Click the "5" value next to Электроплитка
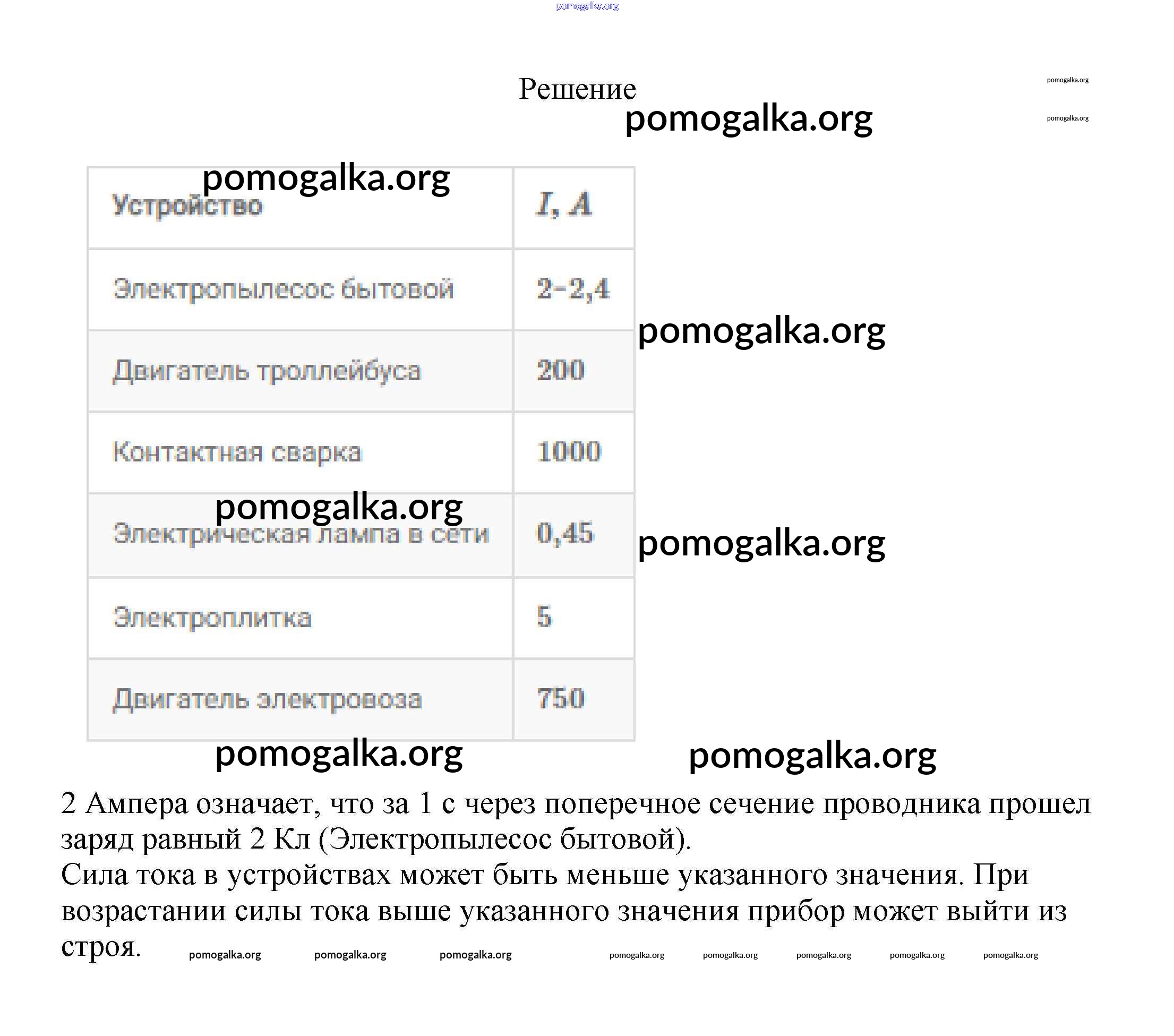Screen dimensions: 1174x1036 [544, 617]
